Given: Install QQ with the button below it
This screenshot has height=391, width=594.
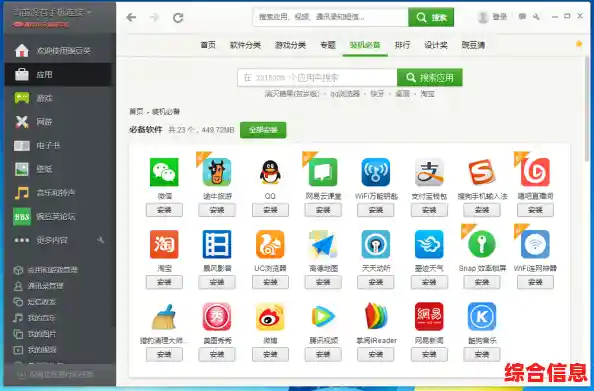Looking at the screenshot, I should [270, 210].
